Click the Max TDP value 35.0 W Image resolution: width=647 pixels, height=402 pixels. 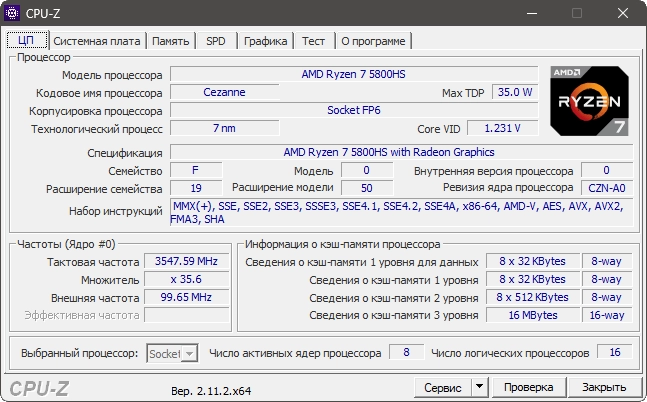tap(515, 92)
